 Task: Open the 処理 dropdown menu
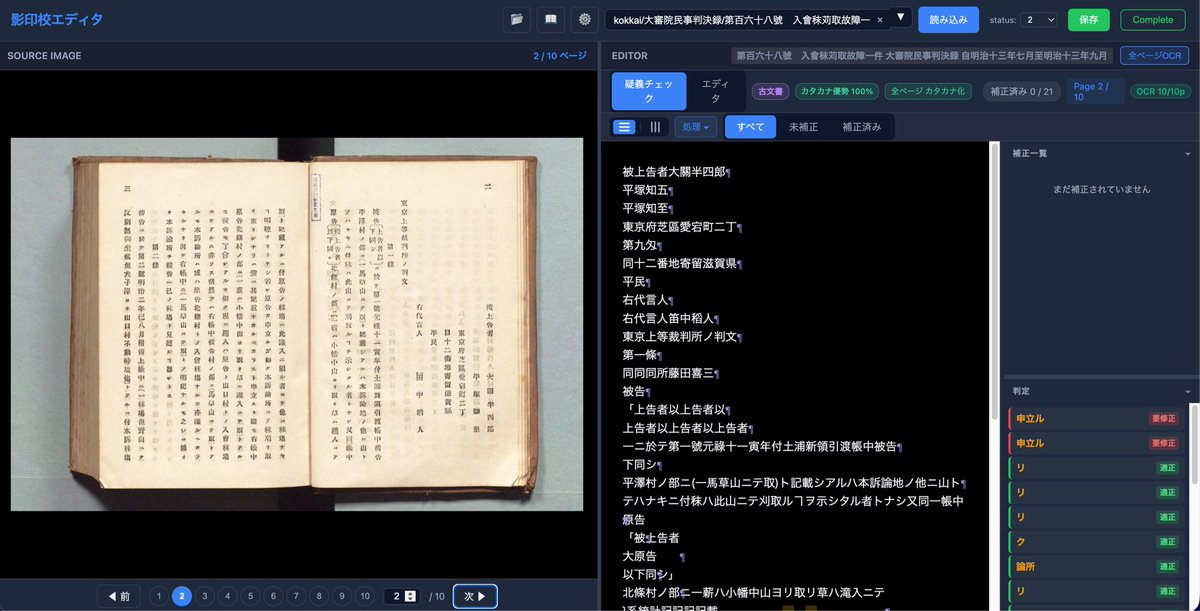pyautogui.click(x=695, y=127)
